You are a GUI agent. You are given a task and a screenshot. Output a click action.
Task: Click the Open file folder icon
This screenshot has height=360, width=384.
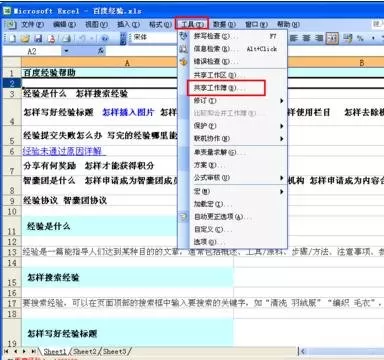point(25,38)
